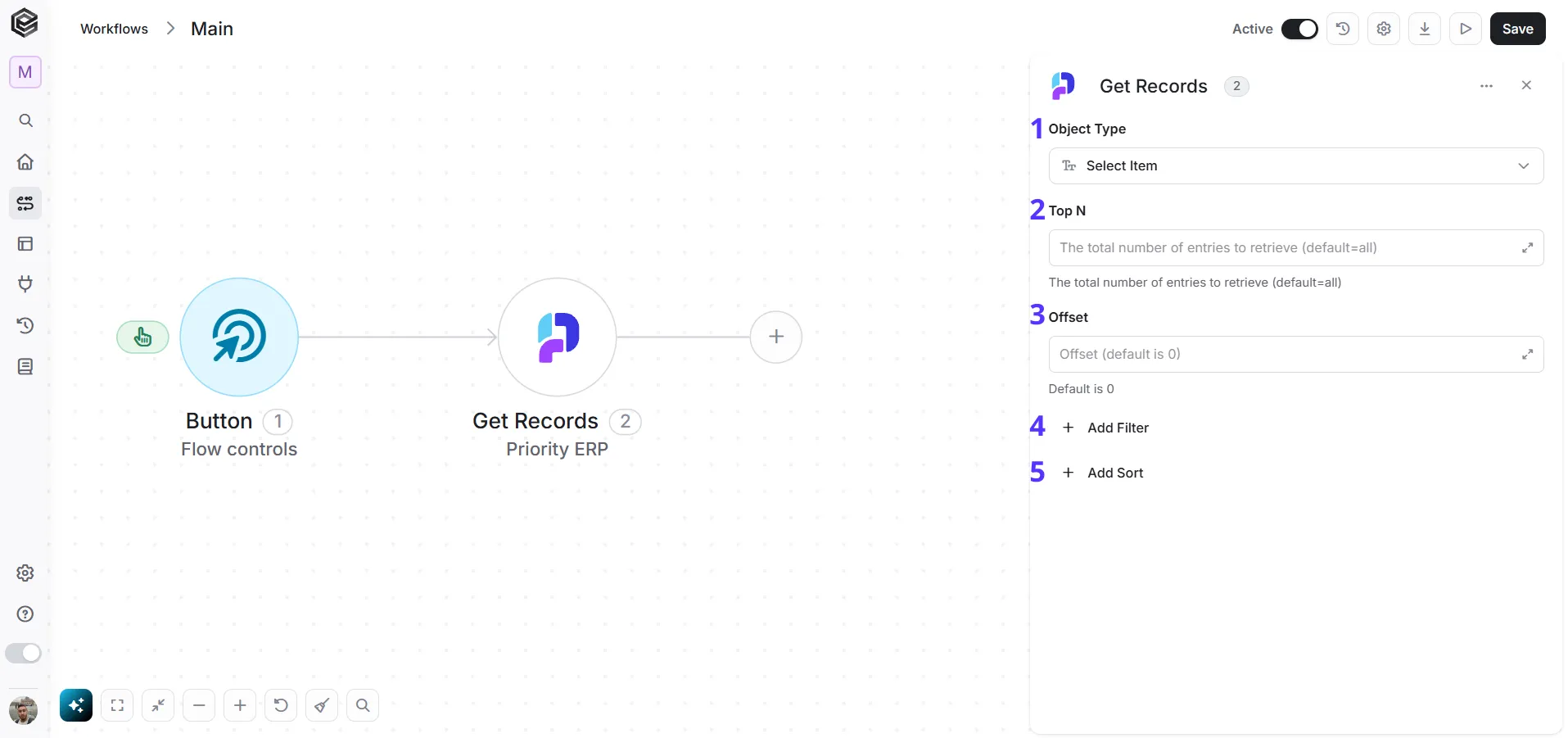The width and height of the screenshot is (1568, 738).
Task: Click the fit-to-screen canvas icon
Action: [117, 705]
